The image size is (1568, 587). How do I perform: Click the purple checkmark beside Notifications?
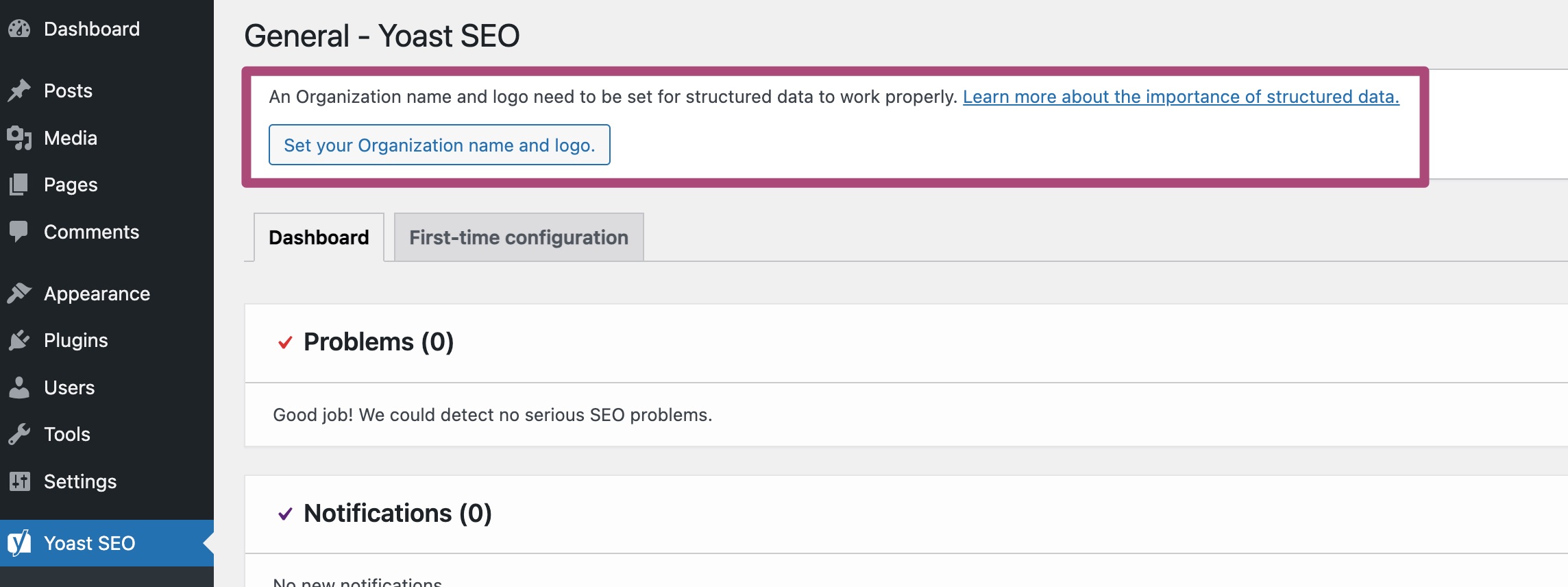click(285, 514)
